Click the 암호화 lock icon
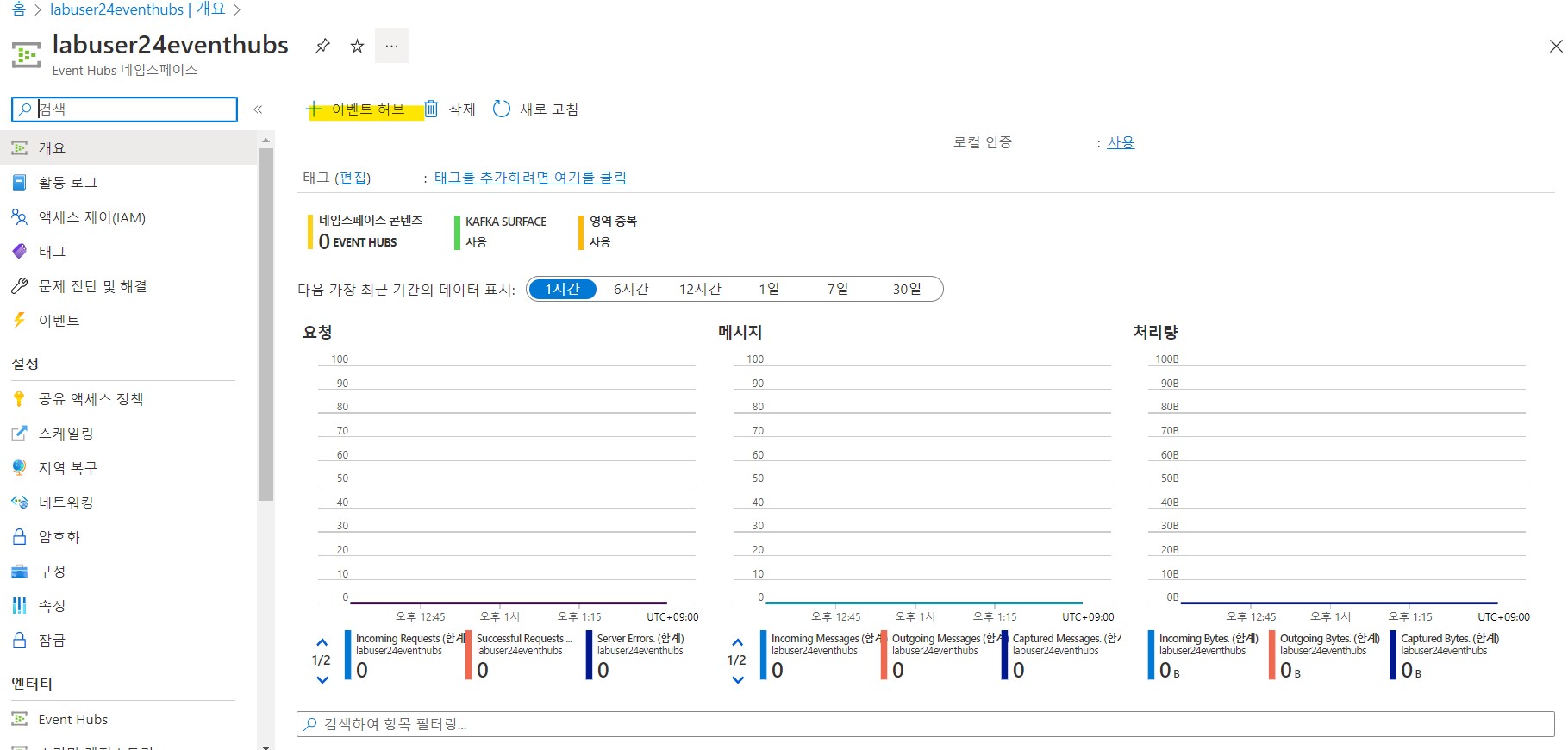 (19, 537)
